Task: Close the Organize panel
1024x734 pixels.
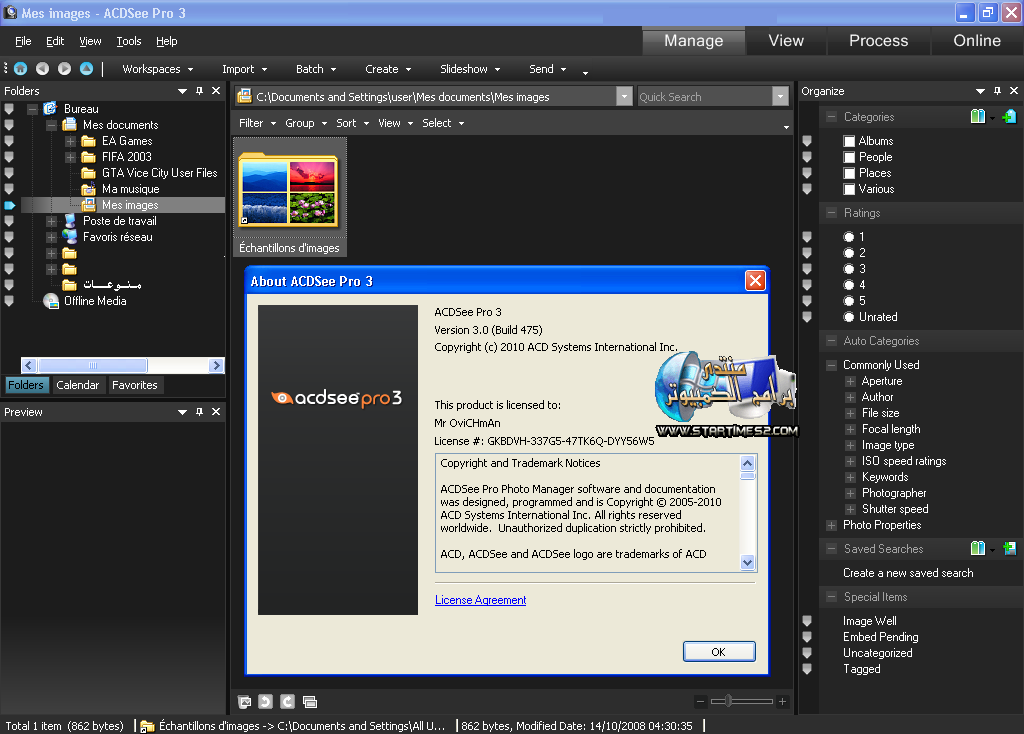Action: [1014, 91]
